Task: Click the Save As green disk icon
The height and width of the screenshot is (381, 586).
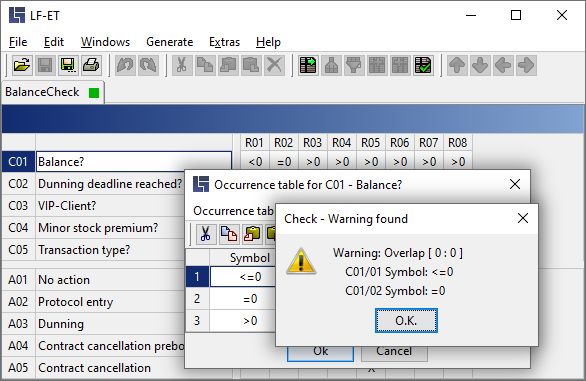Action: pos(68,65)
